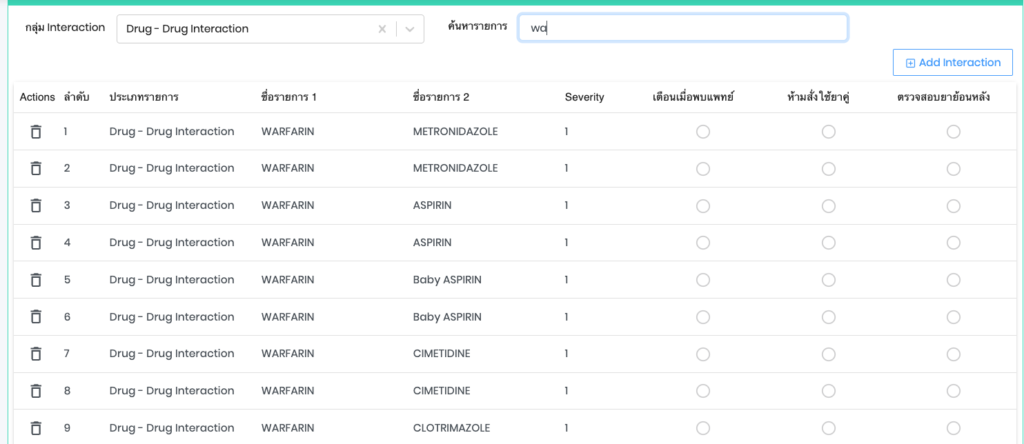1024x444 pixels.
Task: Select ตรวจสอบยาย้อนหลัง for row 9 CLOTRIMAZOLE
Action: [x=953, y=428]
